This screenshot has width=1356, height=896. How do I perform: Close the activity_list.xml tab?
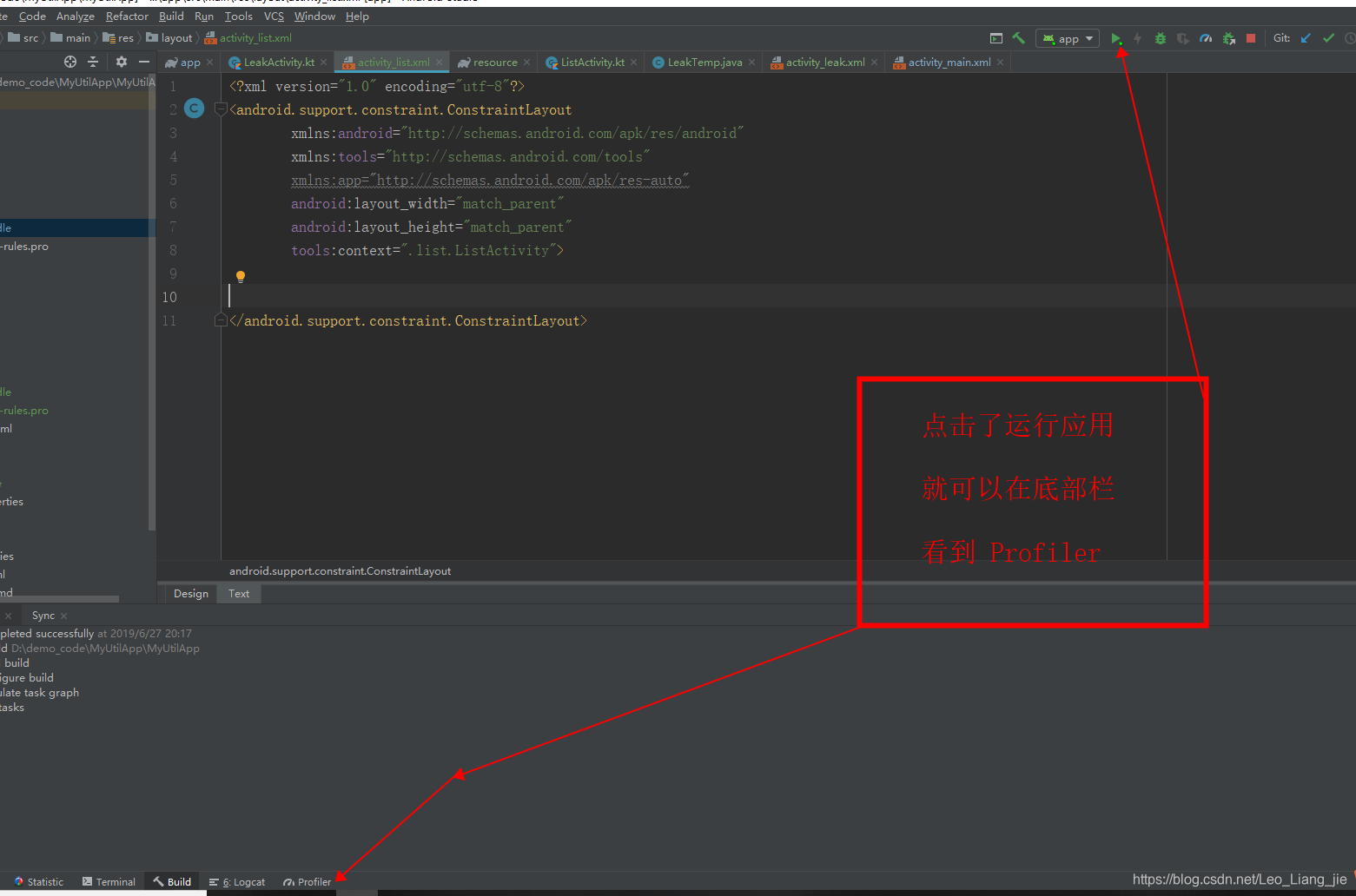[x=440, y=63]
